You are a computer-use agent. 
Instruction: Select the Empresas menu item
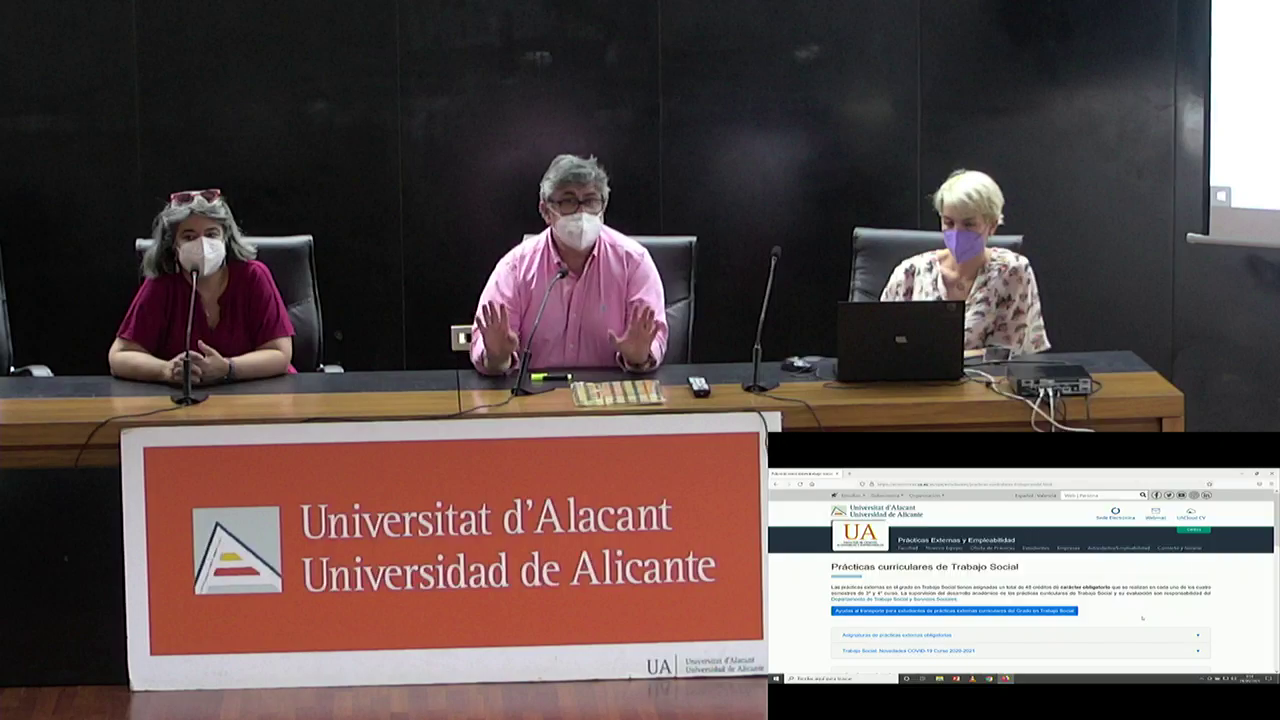(x=1067, y=548)
